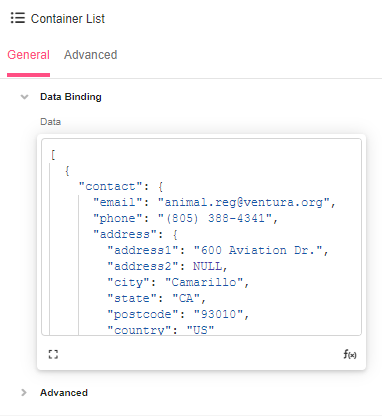Expand the bottom Advanced section chevron
The height and width of the screenshot is (416, 382).
pos(24,393)
